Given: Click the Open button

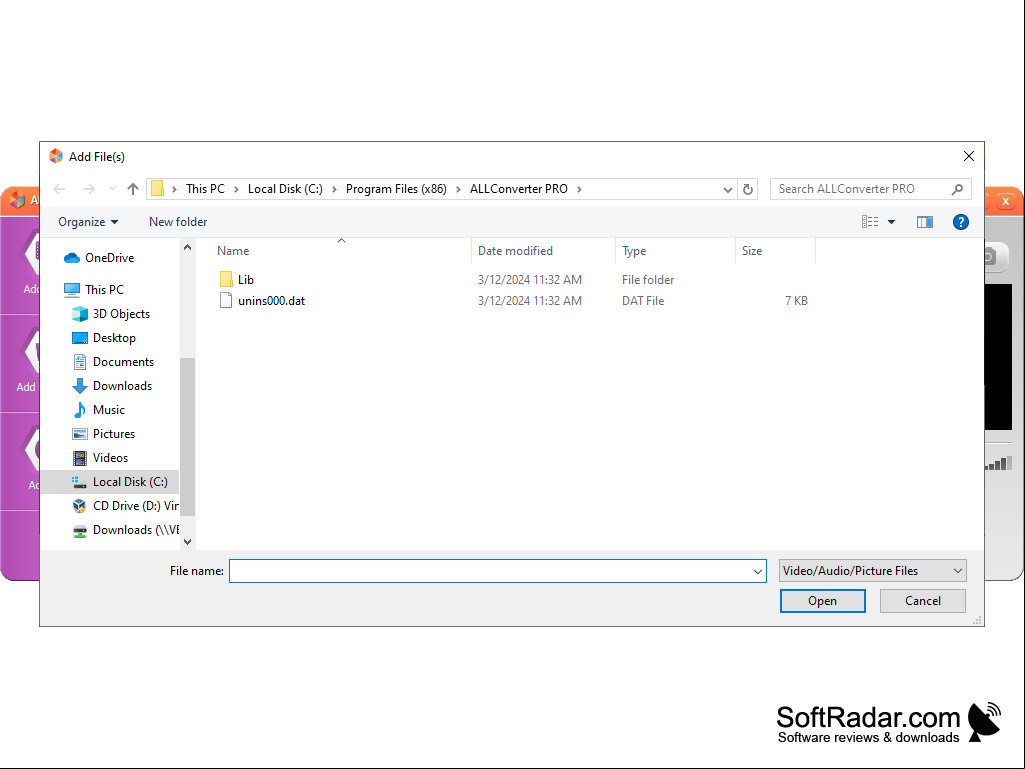Looking at the screenshot, I should tap(822, 601).
